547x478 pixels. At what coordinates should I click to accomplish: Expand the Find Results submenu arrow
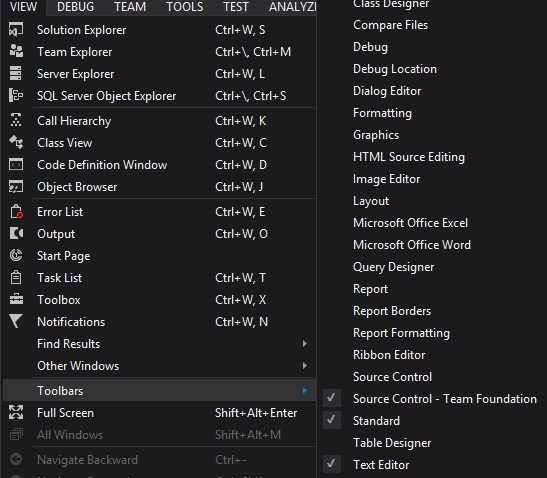(305, 344)
